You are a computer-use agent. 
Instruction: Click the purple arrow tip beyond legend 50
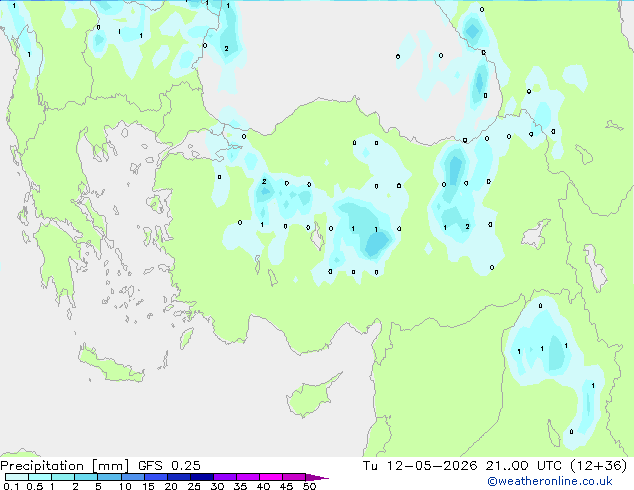coord(317,477)
